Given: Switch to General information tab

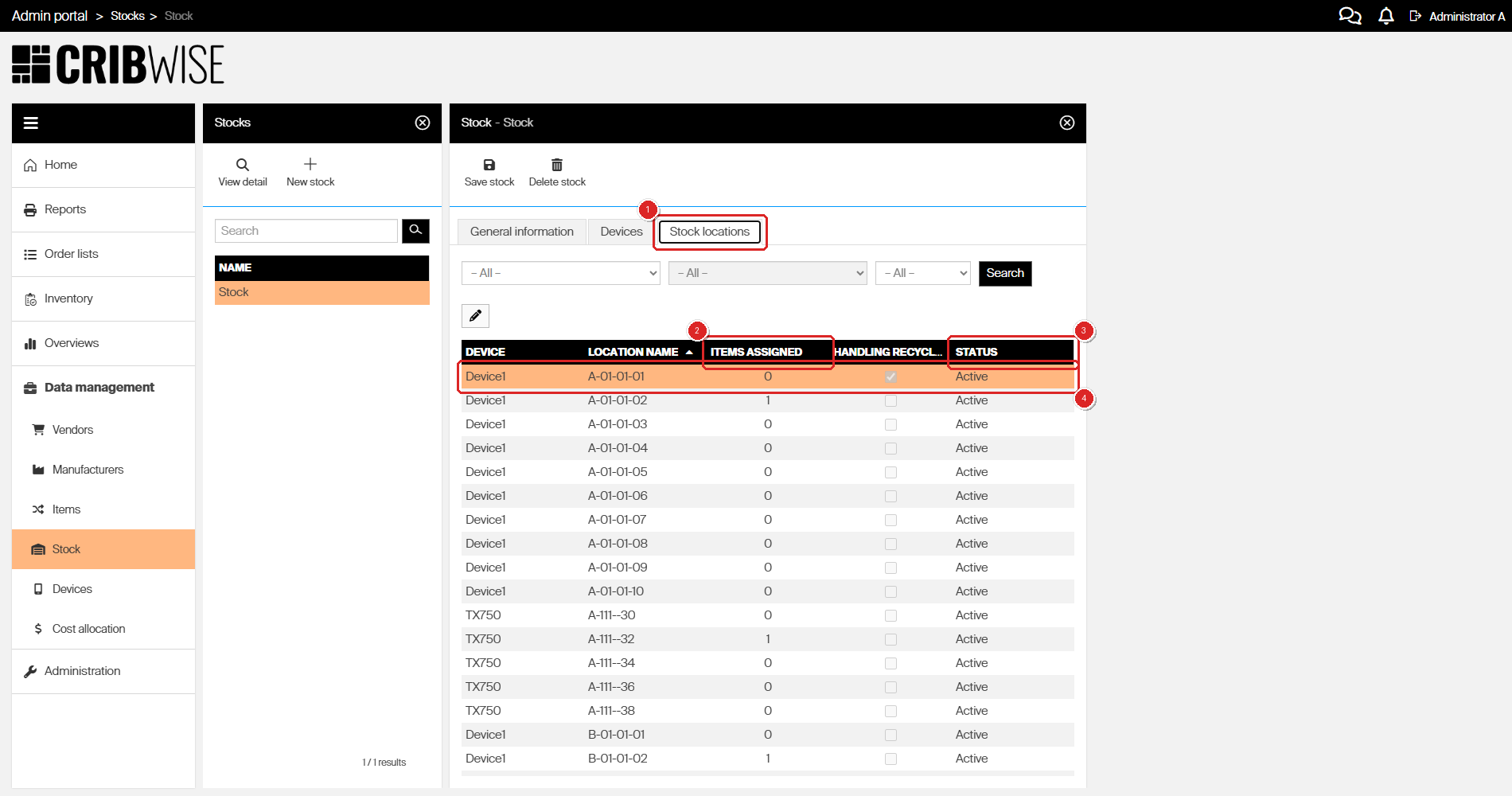Looking at the screenshot, I should pyautogui.click(x=522, y=232).
